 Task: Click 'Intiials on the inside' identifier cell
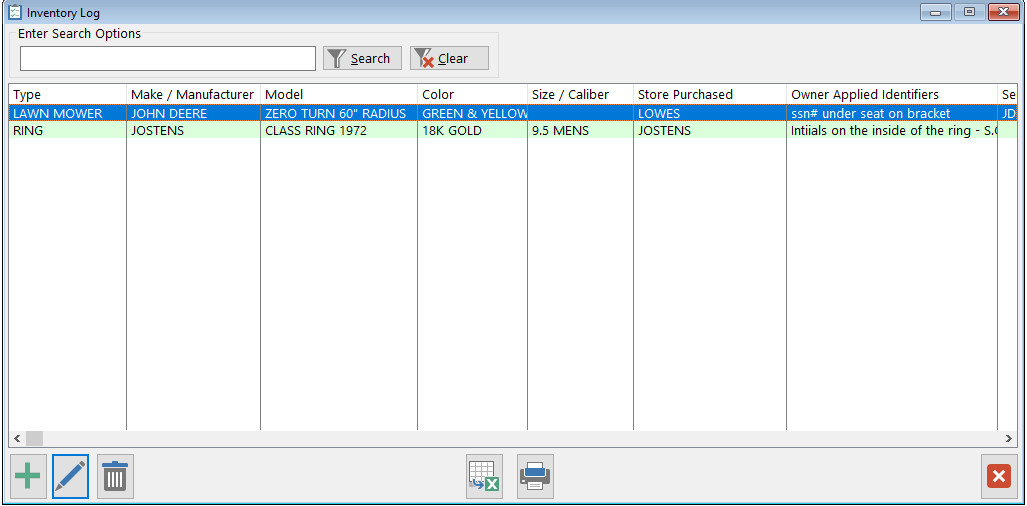coord(892,130)
